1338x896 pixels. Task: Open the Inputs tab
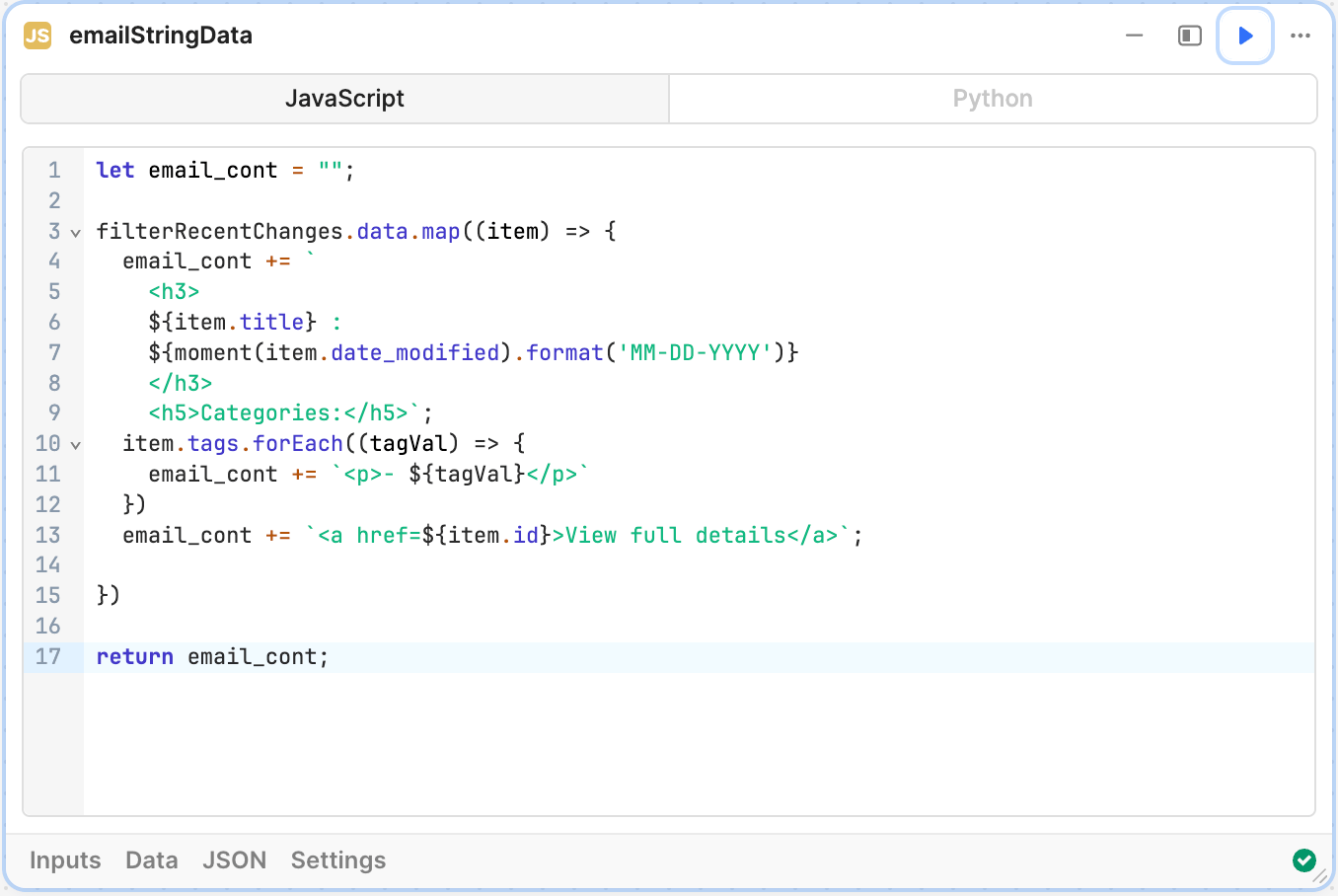tap(65, 860)
